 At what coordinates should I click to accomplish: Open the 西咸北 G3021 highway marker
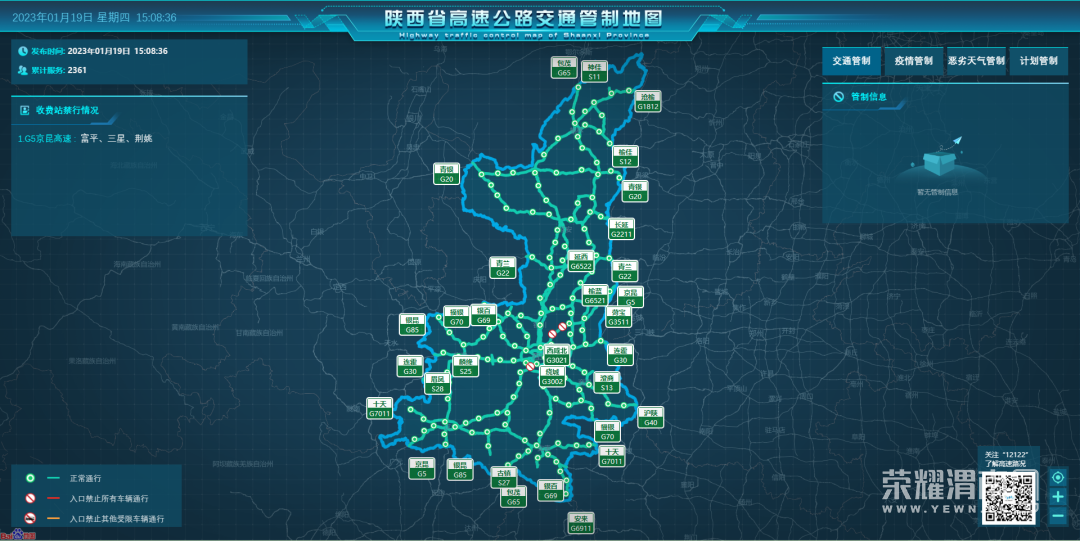tap(556, 355)
